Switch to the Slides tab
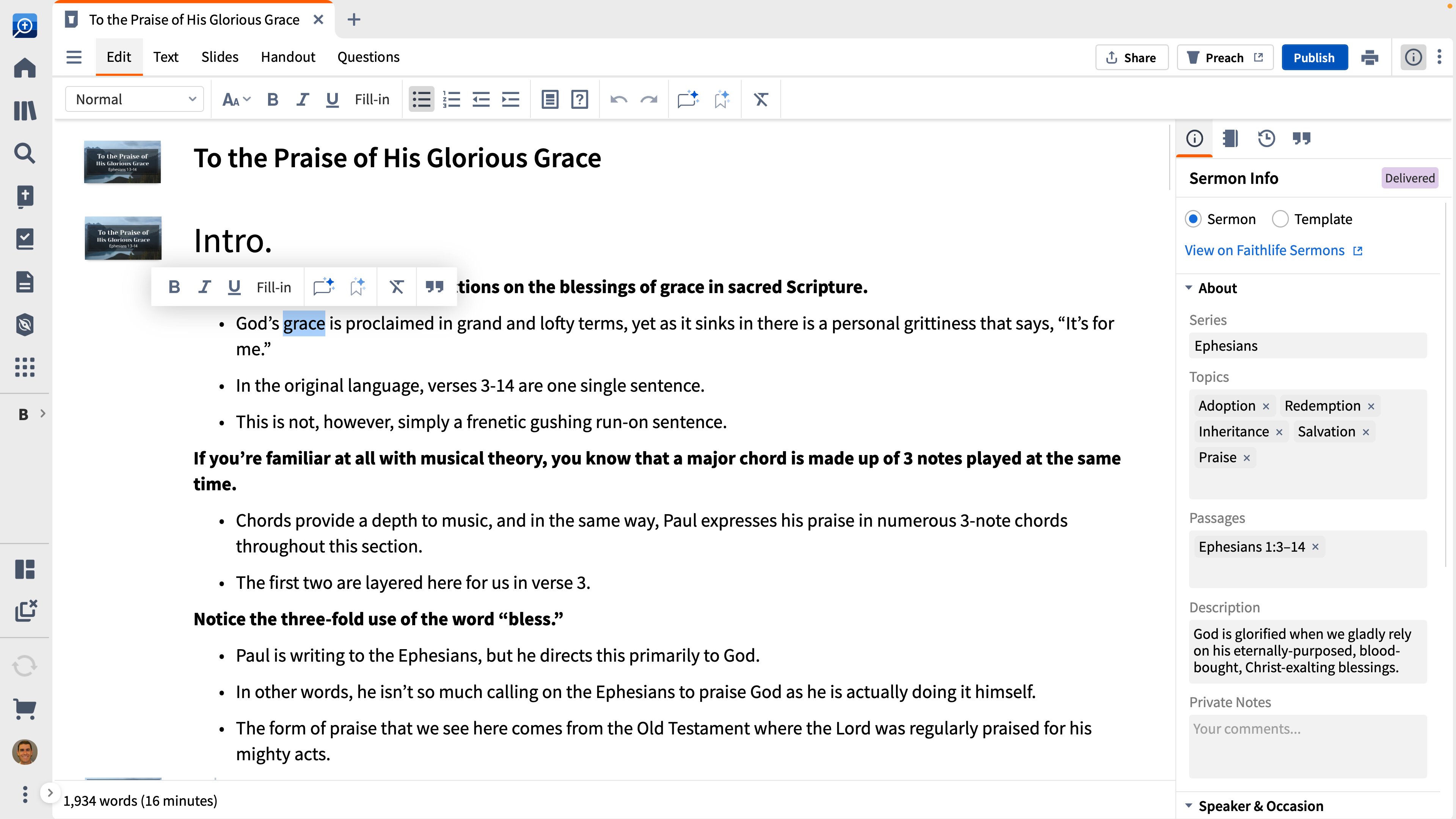Image resolution: width=1456 pixels, height=819 pixels. (220, 57)
